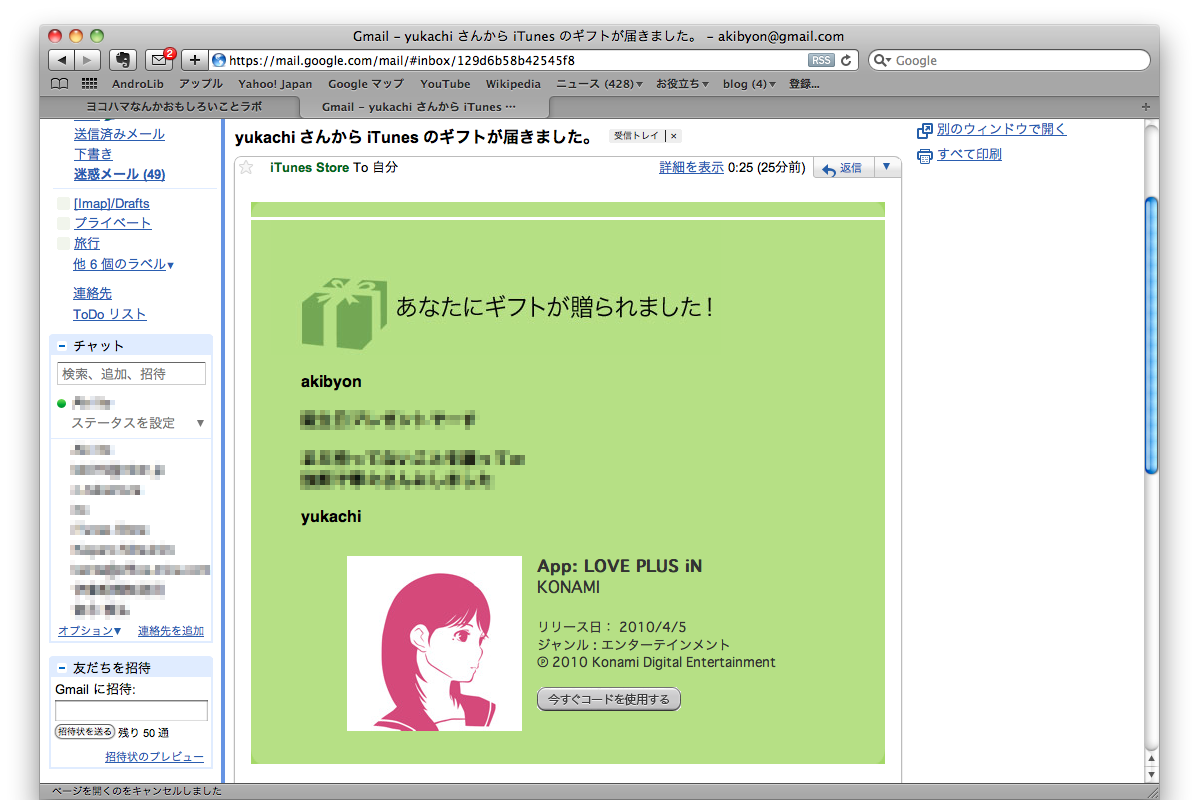
Task: Open the 迷惑メール (49) spam link
Action: pyautogui.click(x=119, y=174)
